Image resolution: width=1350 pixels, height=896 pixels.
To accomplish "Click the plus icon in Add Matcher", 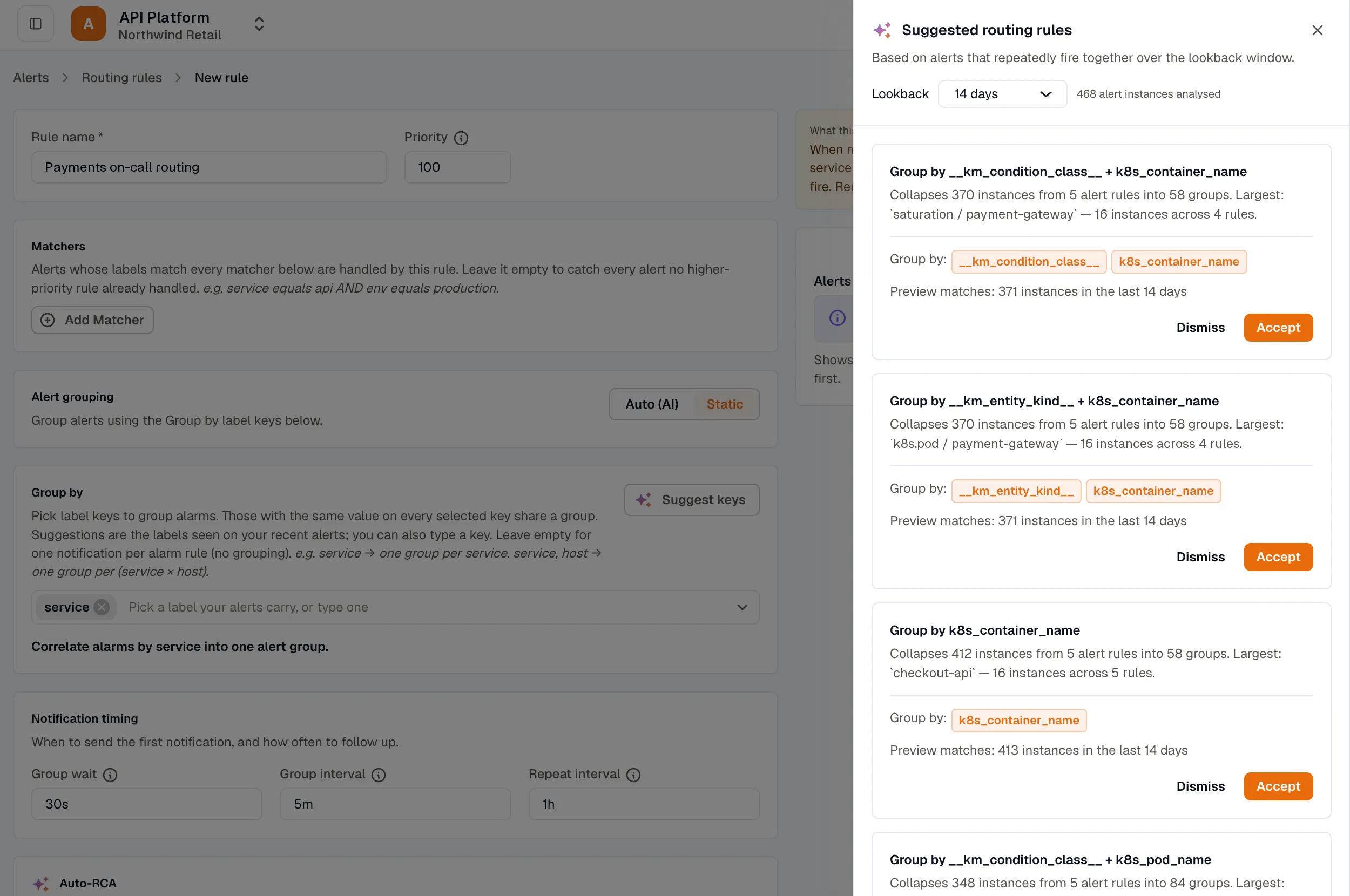I will click(x=48, y=320).
